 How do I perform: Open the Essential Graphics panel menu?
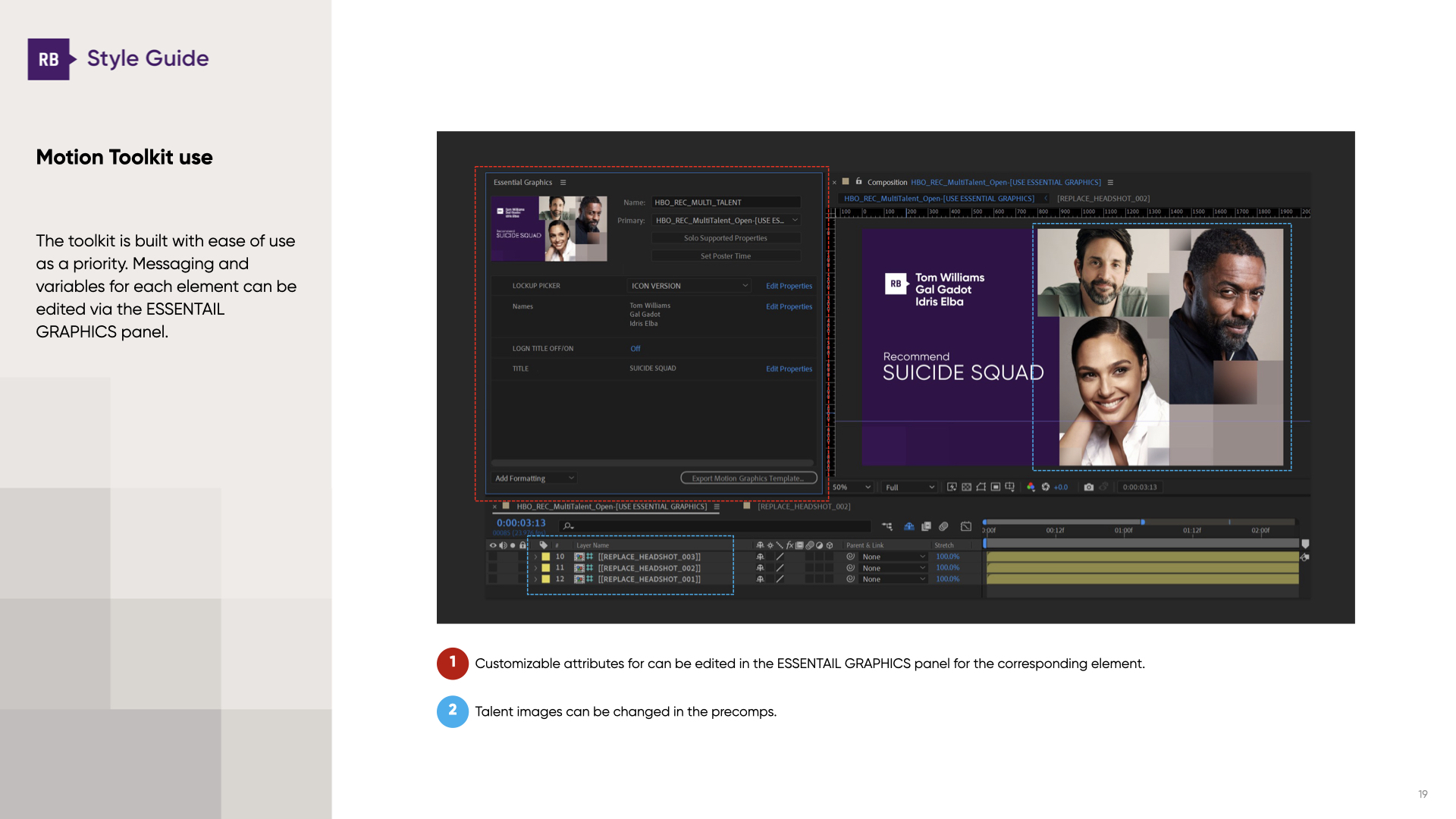[563, 183]
